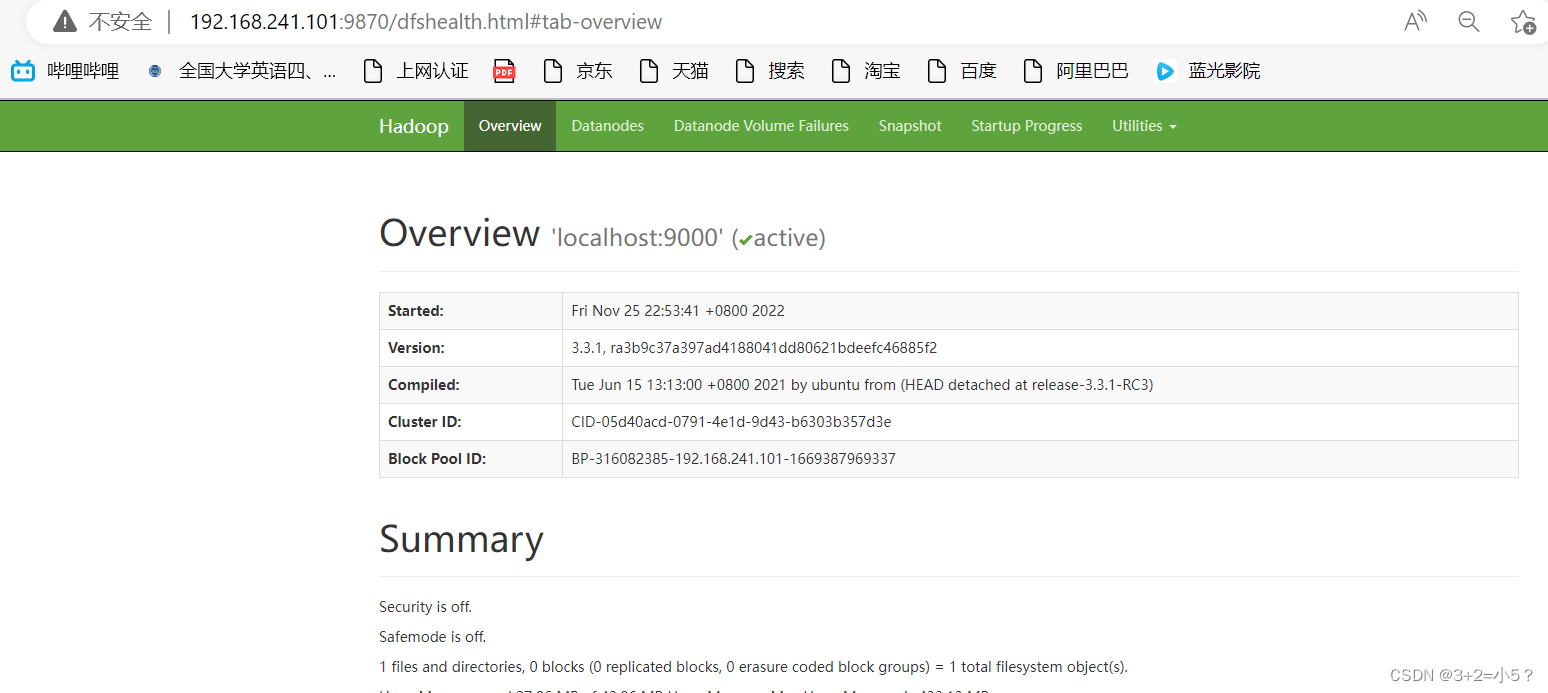Click the insecure site warning triangle icon
Viewport: 1548px width, 693px height.
(65, 21)
